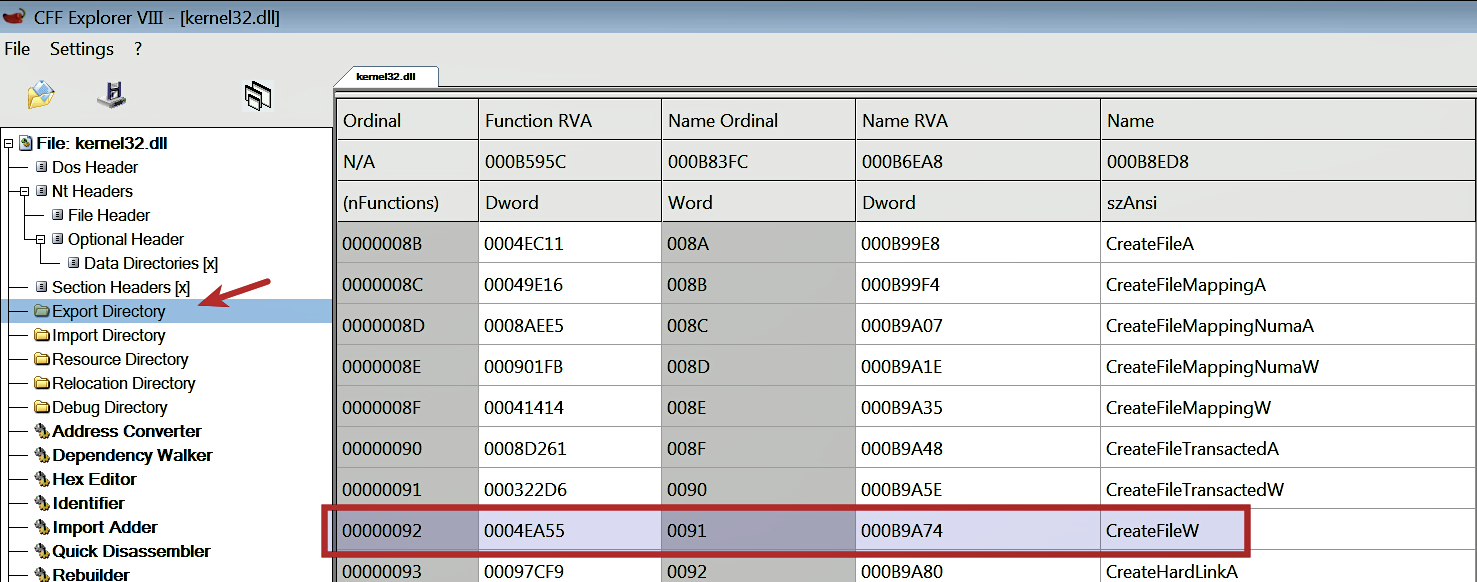
Task: Click the File Header node icon
Action: 58,215
